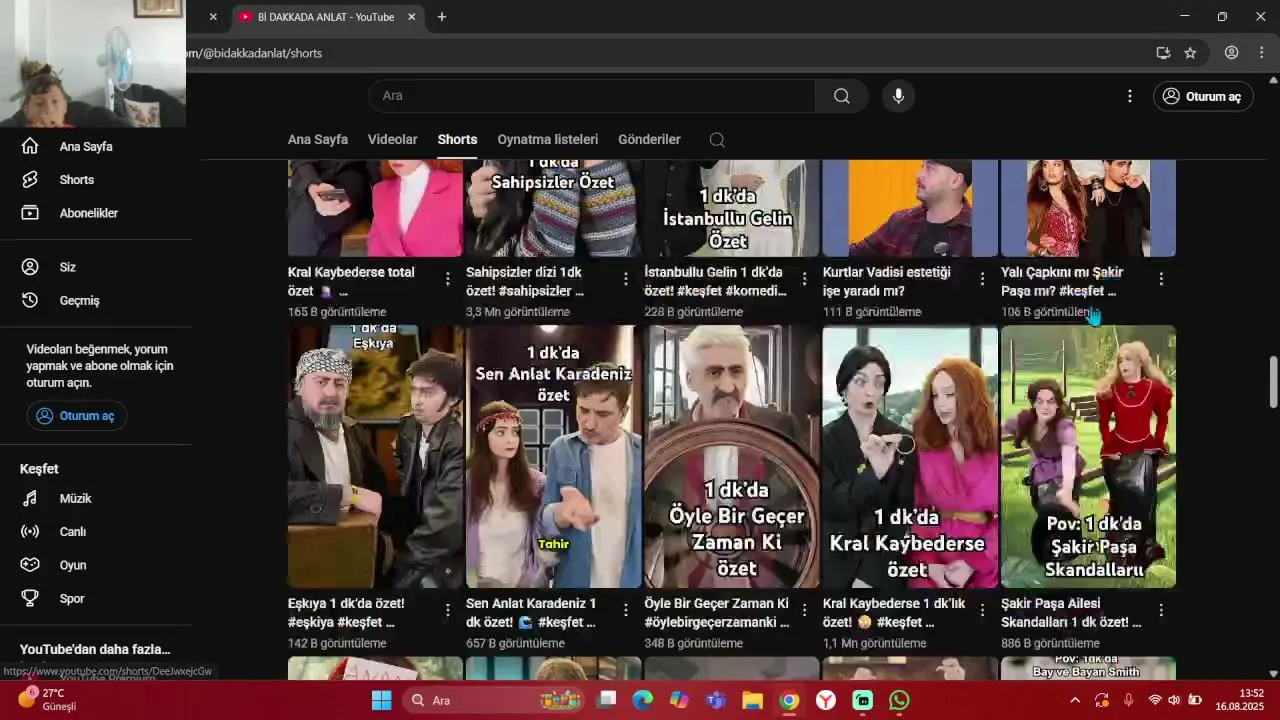Close the BI DAKKADA ANLAT YouTube tab
The height and width of the screenshot is (720, 1280).
coord(411,17)
